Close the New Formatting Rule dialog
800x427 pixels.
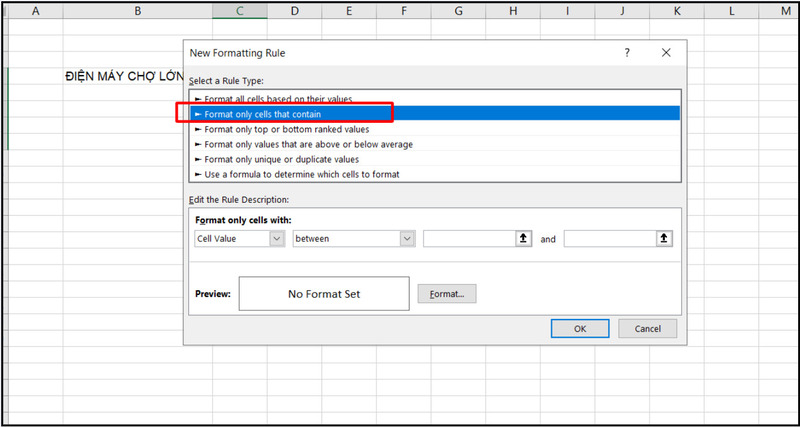coord(666,52)
